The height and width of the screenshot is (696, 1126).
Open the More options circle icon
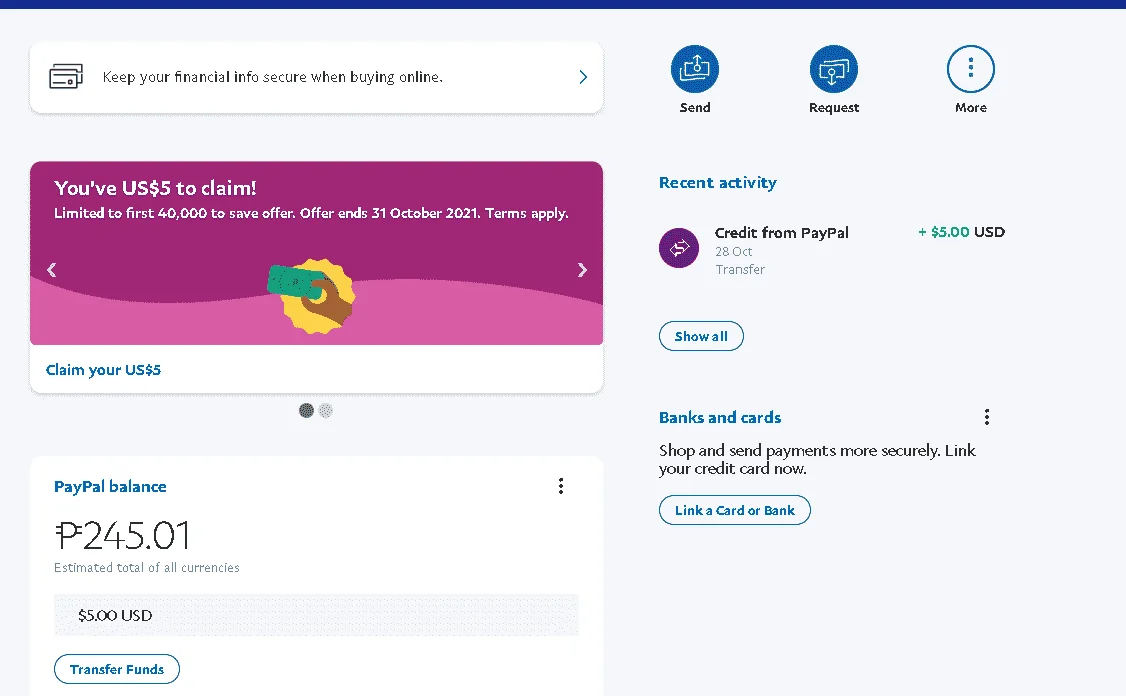coord(970,69)
